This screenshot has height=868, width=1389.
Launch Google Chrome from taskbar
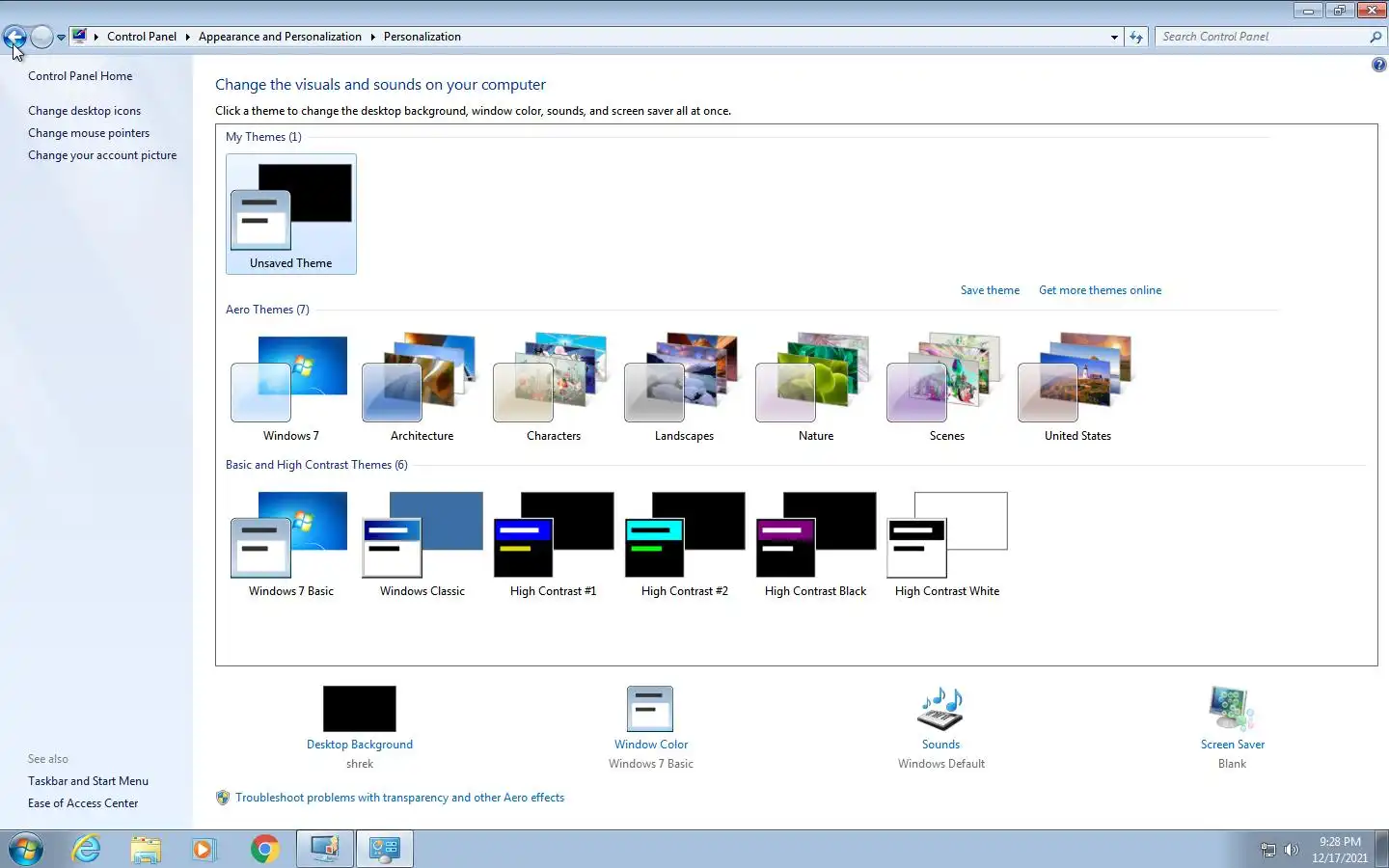[264, 850]
